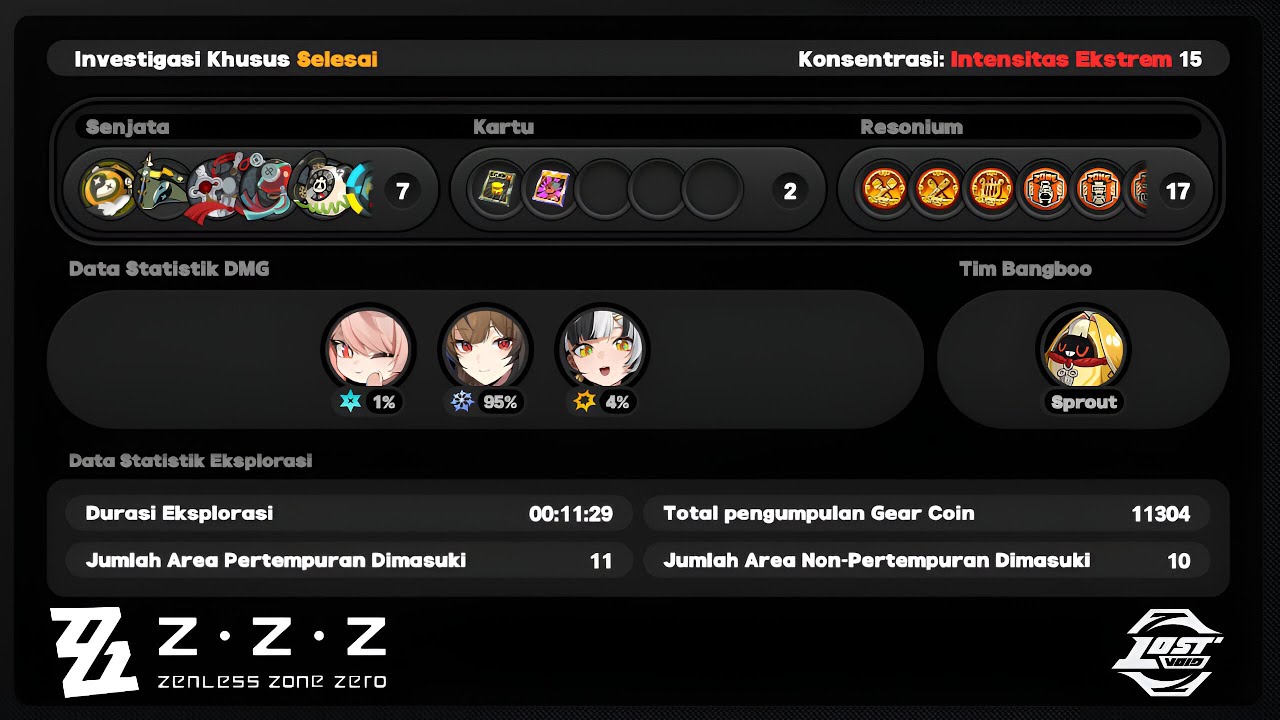Select the brown-haired character with 95% damage
Image resolution: width=1280 pixels, height=720 pixels.
click(x=485, y=350)
